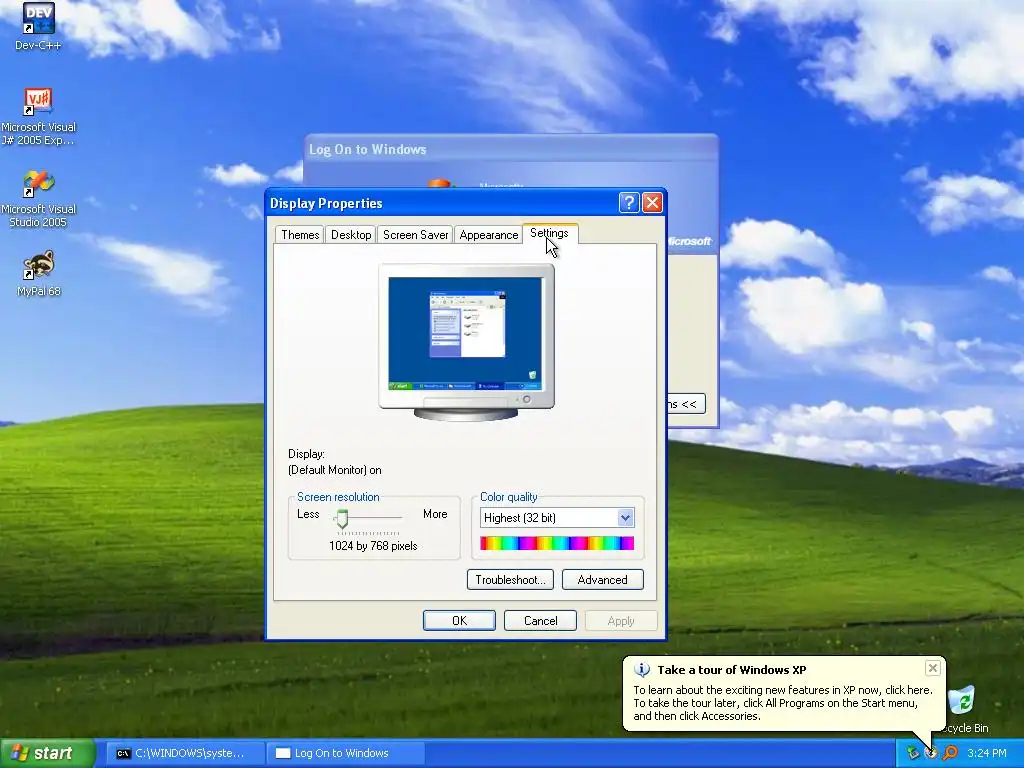Click the screen resolution slider handle
This screenshot has width=1024, height=768.
(342, 519)
